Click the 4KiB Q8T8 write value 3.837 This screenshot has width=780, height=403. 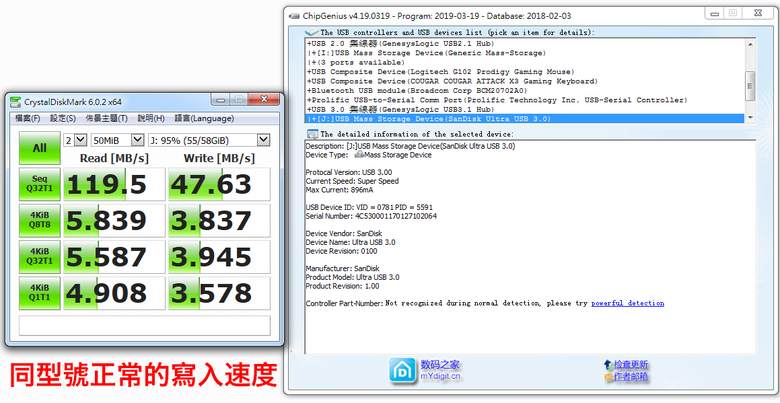point(219,220)
